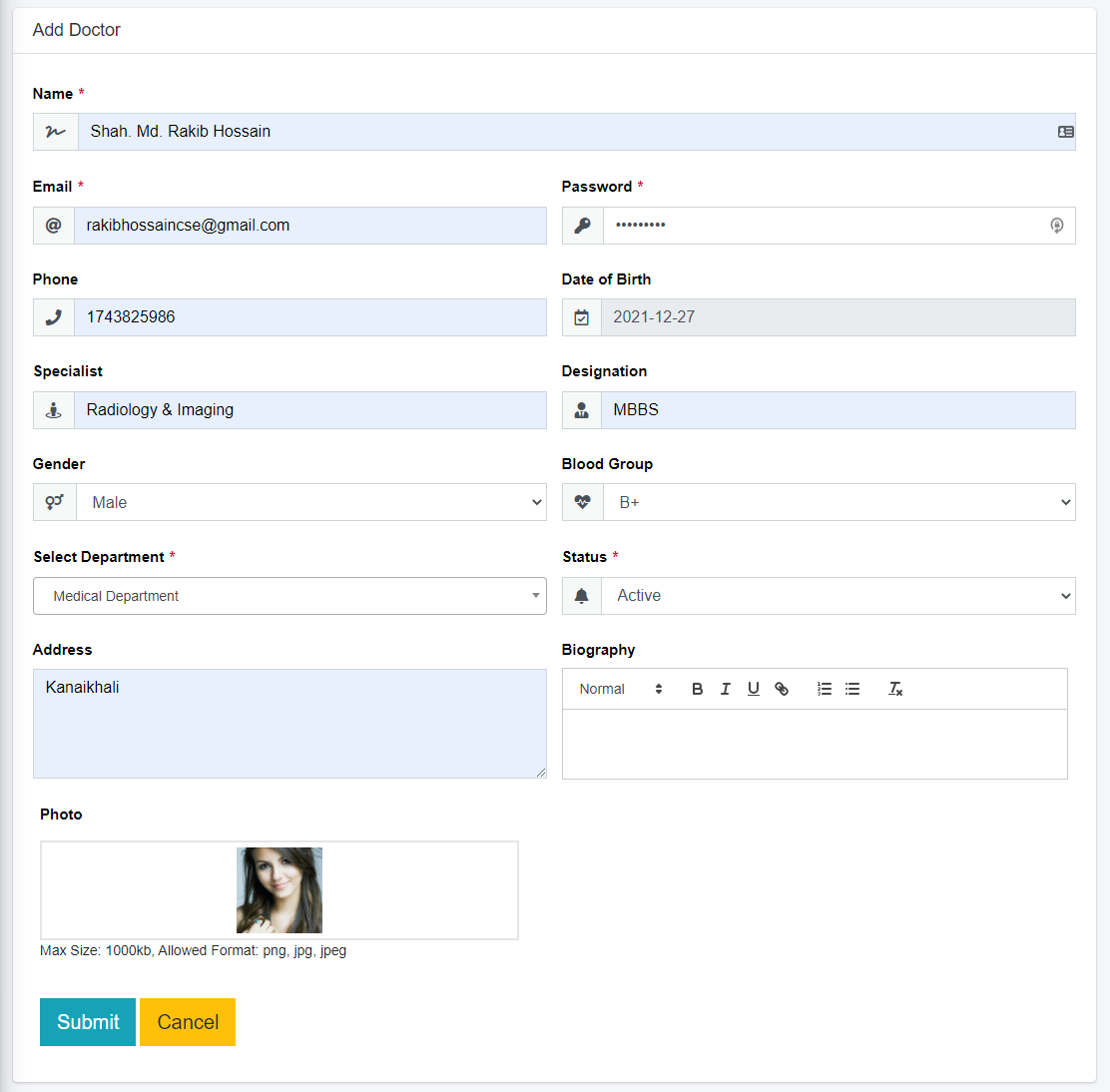
Task: Open the Gender dropdown
Action: click(310, 502)
